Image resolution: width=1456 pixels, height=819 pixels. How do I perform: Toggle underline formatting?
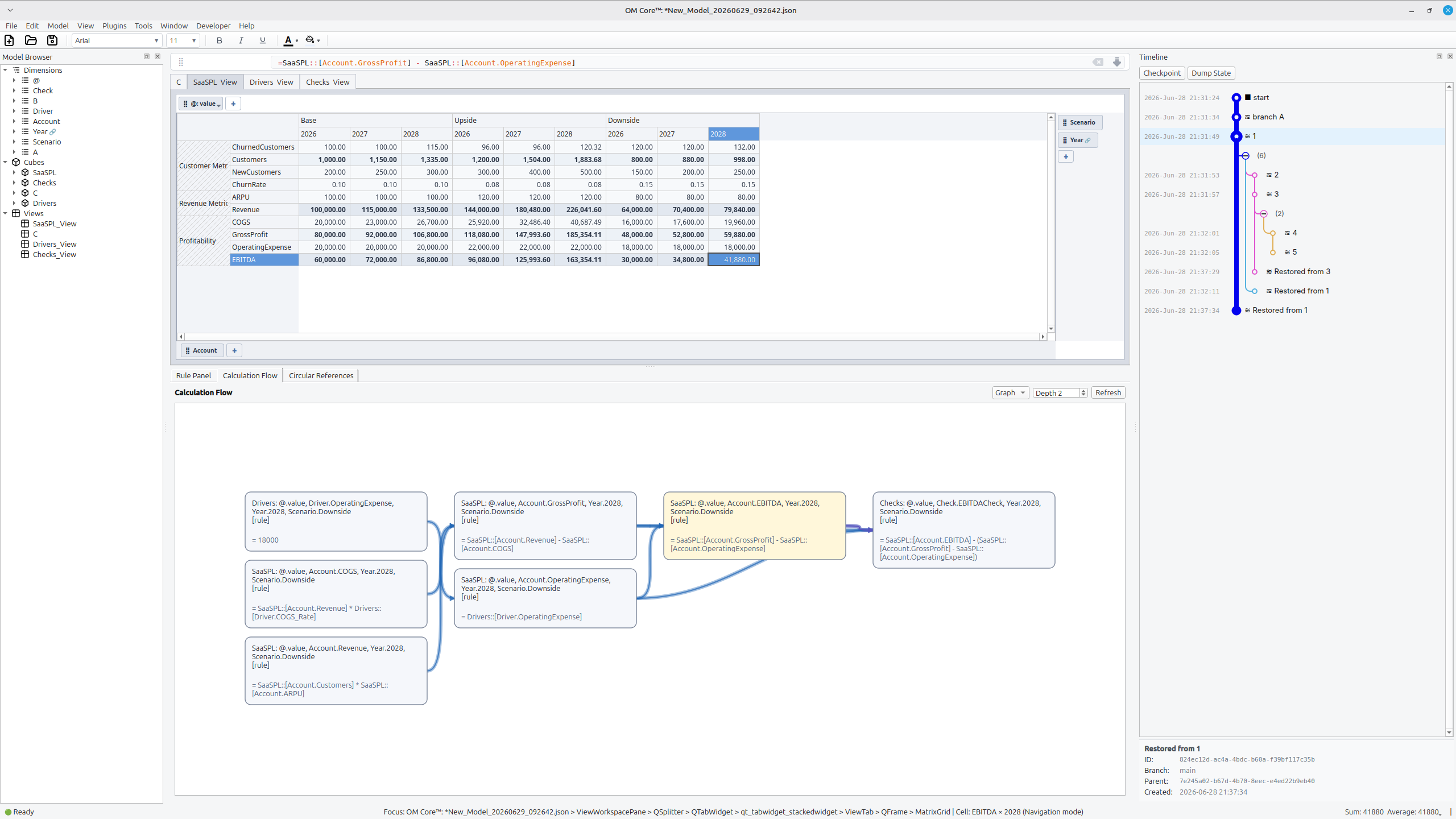click(263, 40)
